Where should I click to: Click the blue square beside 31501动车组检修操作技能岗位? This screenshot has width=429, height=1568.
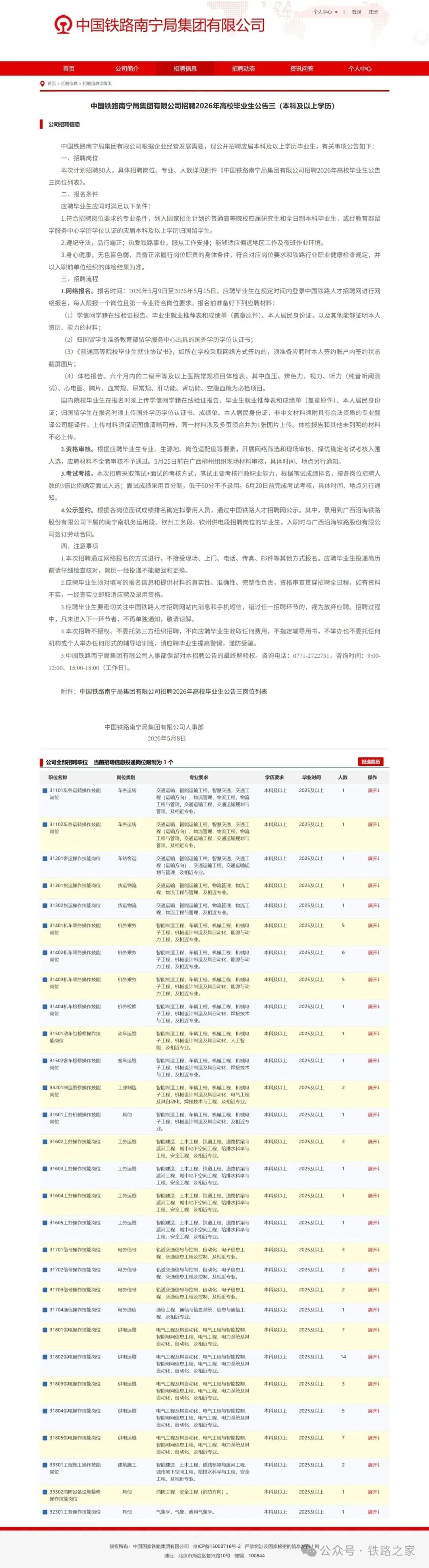[x=44, y=1034]
